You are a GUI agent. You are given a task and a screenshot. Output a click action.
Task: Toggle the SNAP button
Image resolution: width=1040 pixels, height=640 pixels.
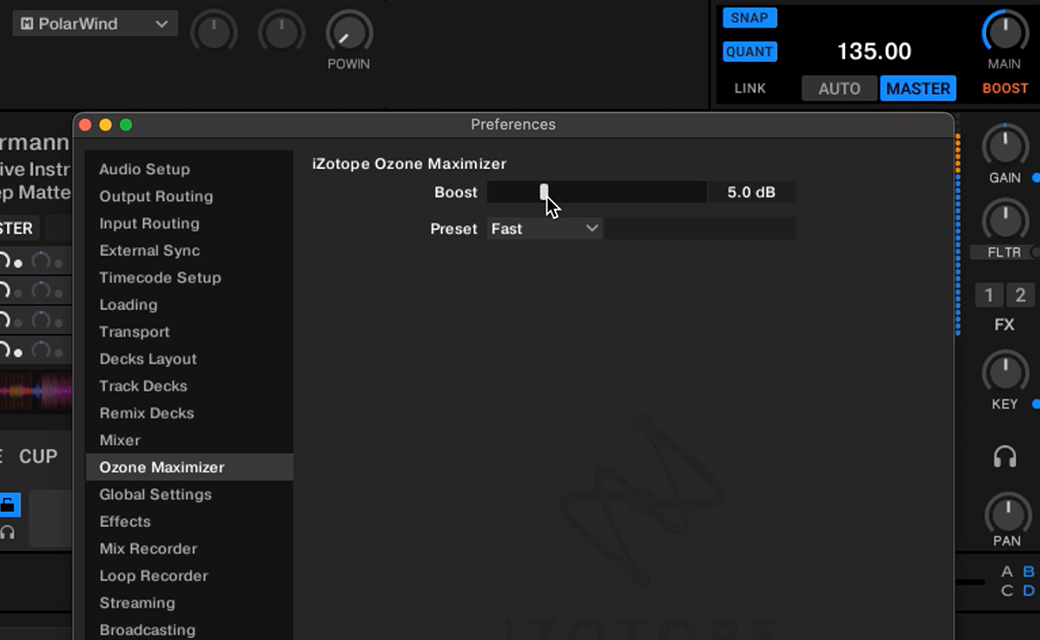(749, 18)
